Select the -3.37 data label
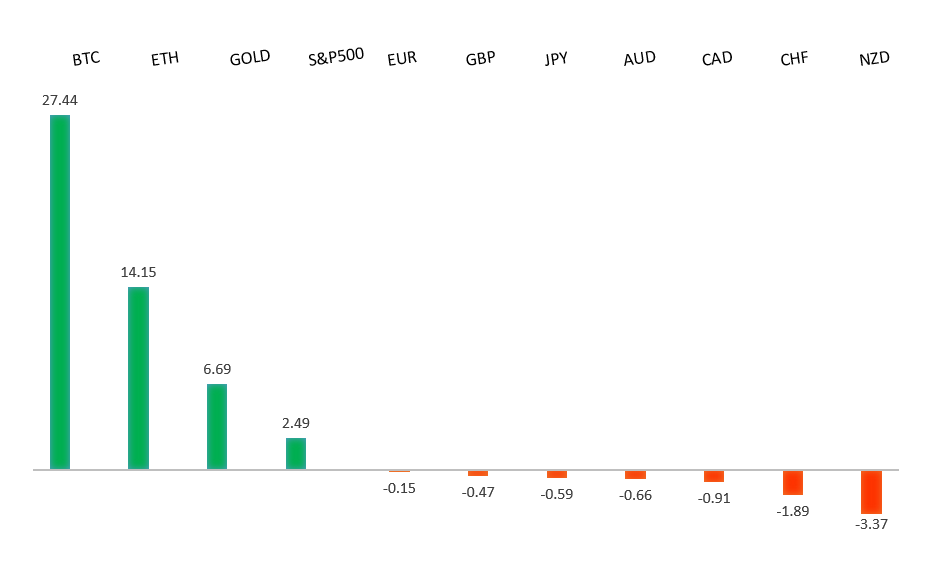940x585 pixels. tap(872, 524)
